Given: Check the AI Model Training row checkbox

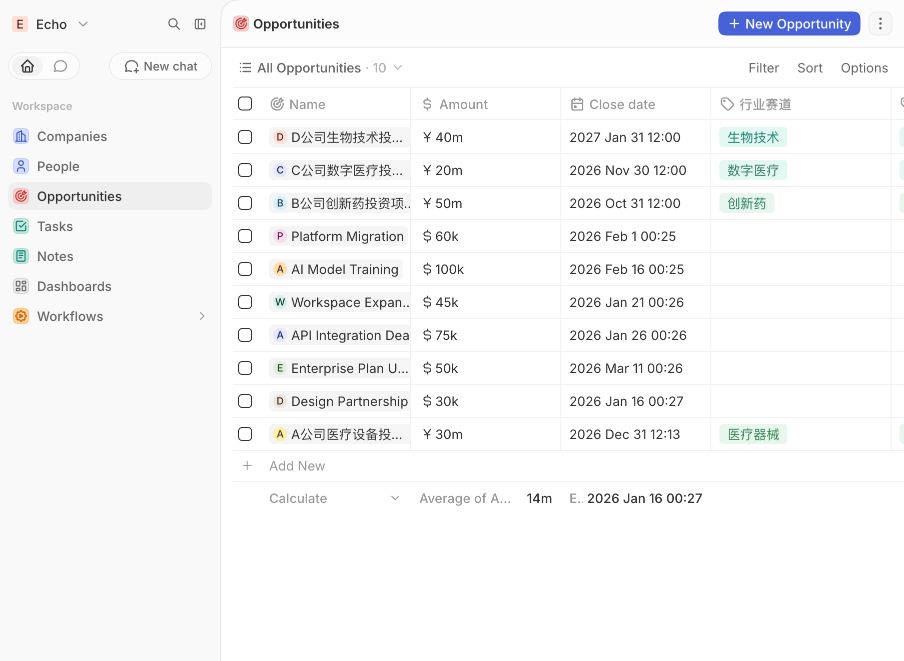Looking at the screenshot, I should coord(245,269).
